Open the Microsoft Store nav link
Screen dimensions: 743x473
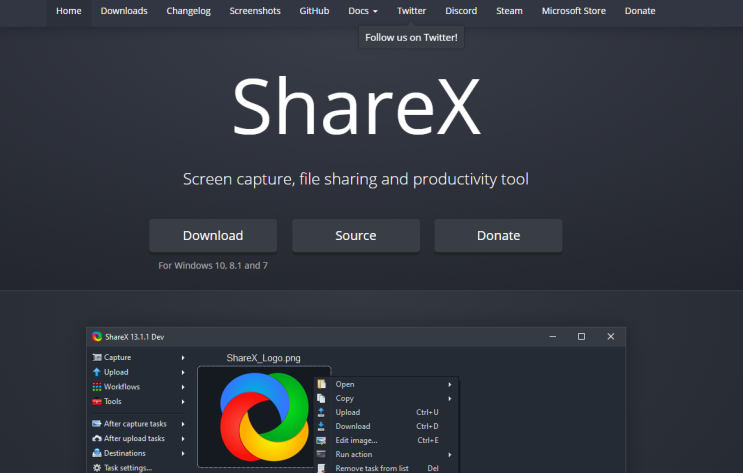[573, 11]
